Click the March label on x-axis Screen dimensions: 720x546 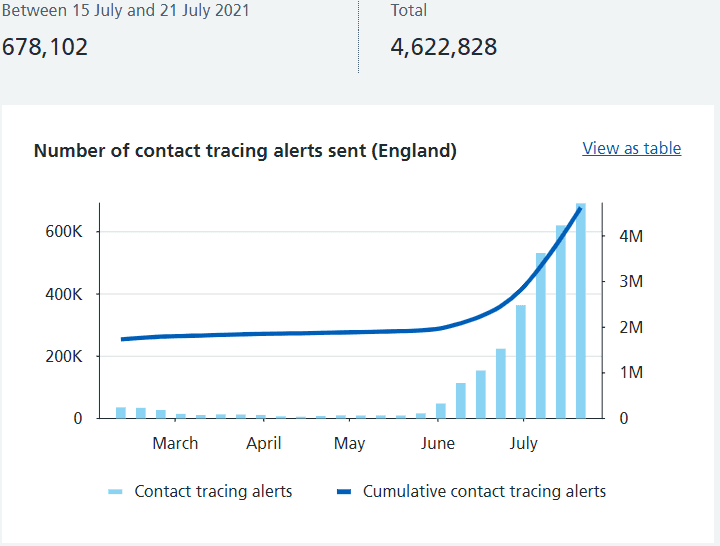(x=175, y=443)
